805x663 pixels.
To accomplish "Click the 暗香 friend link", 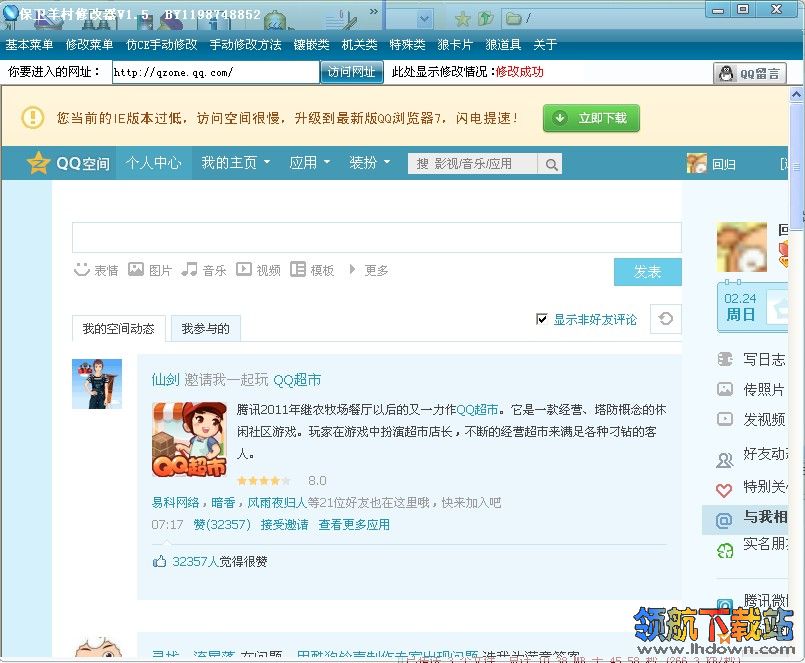I will point(223,502).
